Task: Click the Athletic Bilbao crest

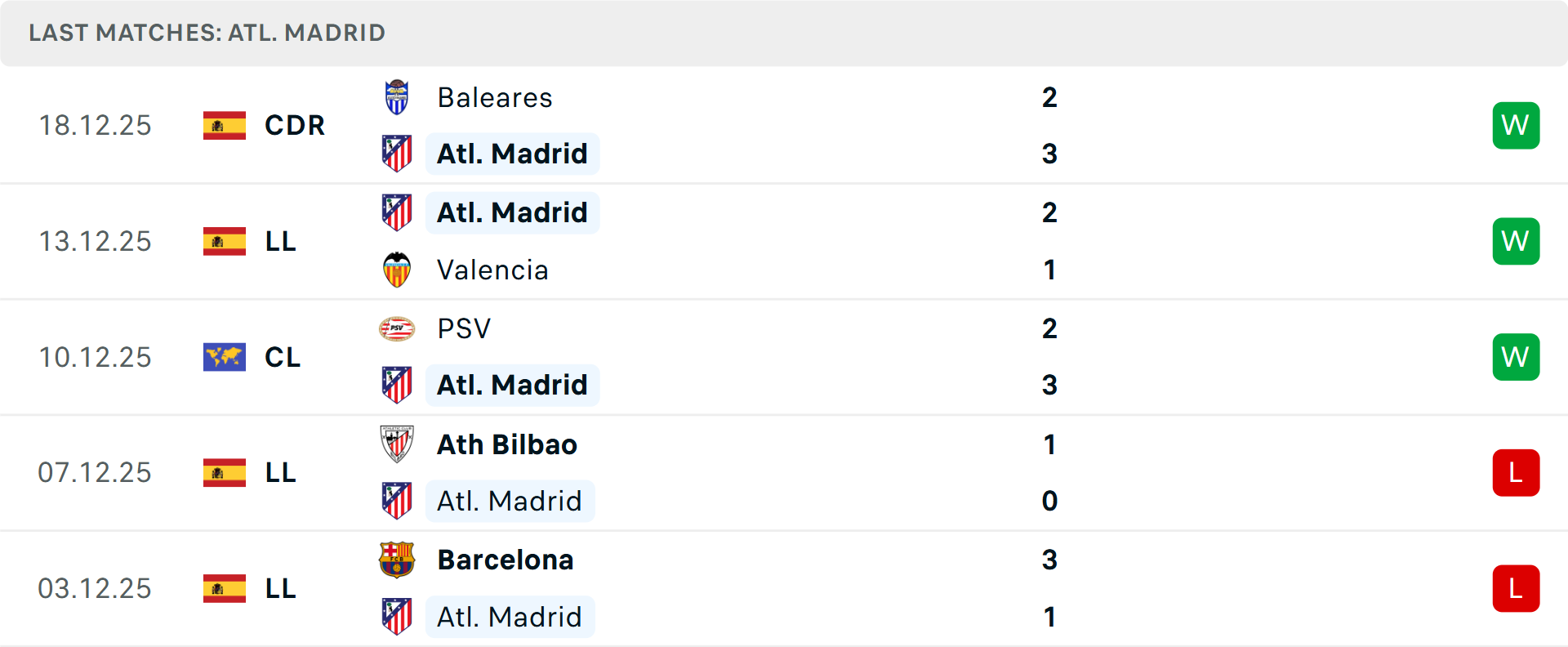Action: click(x=397, y=444)
